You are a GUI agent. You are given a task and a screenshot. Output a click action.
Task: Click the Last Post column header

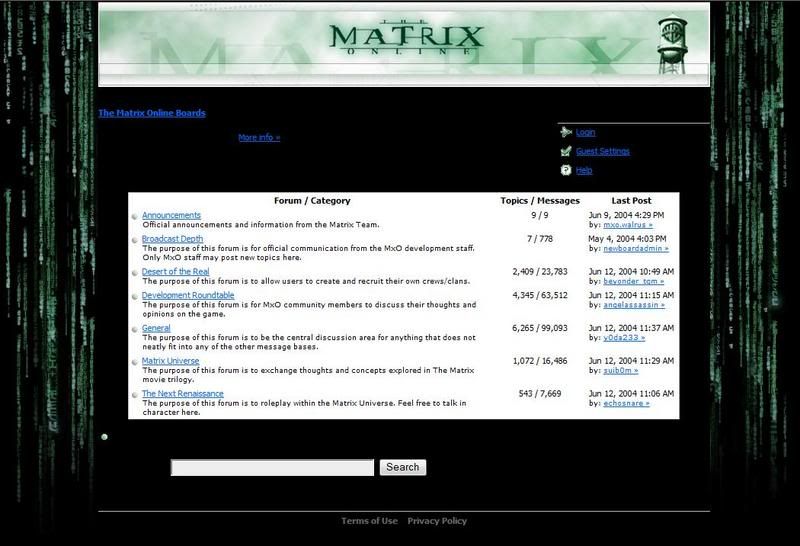(631, 201)
